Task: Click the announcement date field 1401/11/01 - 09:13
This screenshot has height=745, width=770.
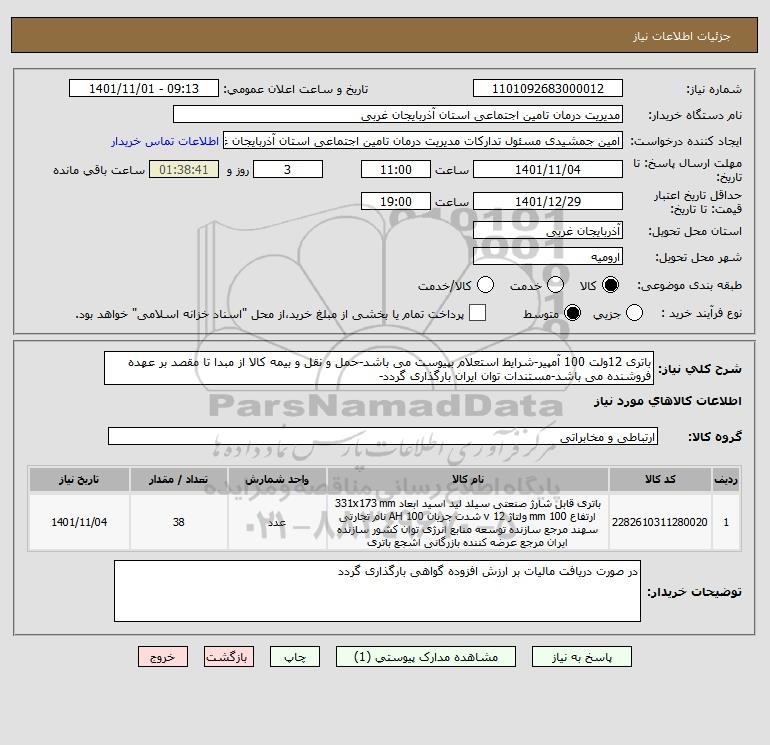Action: 144,88
